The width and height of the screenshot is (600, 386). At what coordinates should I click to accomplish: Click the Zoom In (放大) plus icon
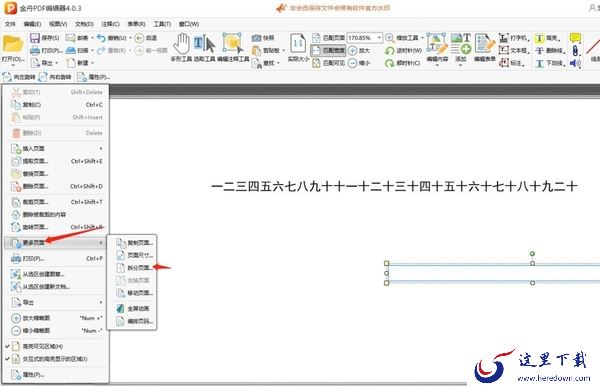coord(352,50)
